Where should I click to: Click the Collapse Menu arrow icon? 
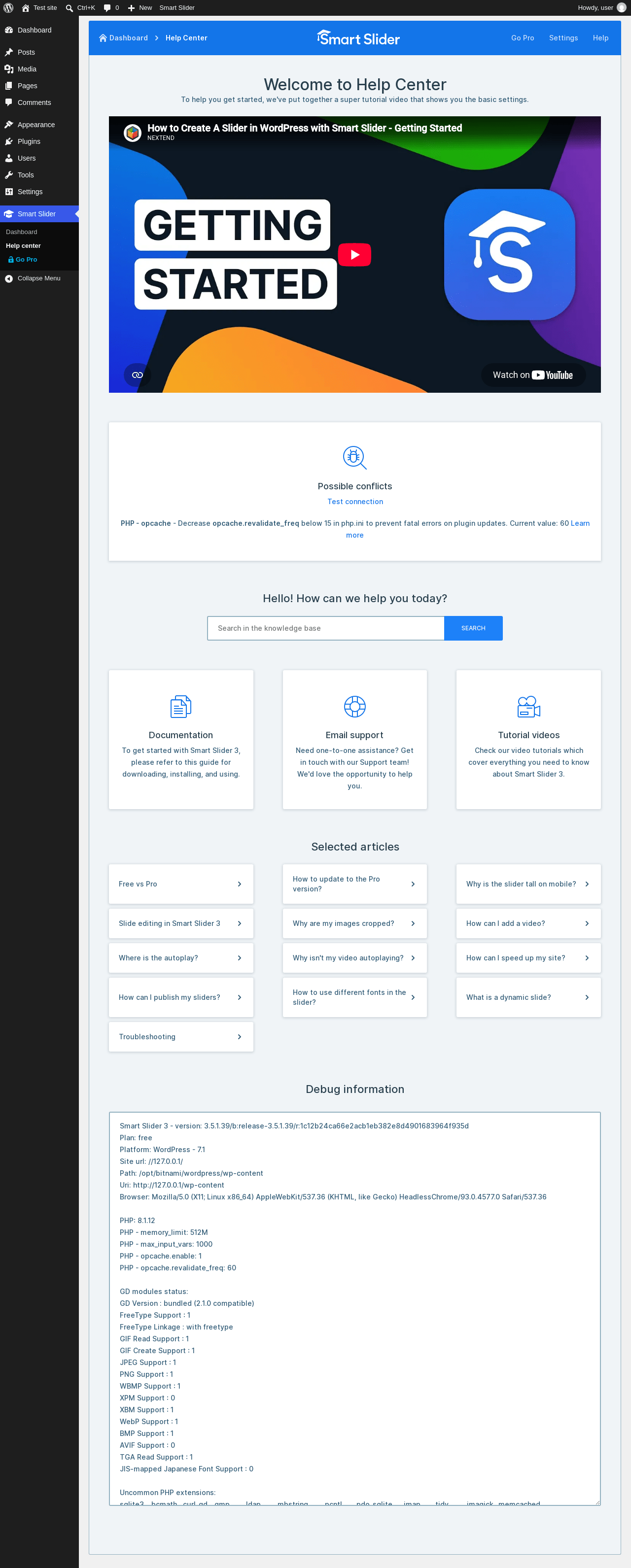pyautogui.click(x=9, y=278)
